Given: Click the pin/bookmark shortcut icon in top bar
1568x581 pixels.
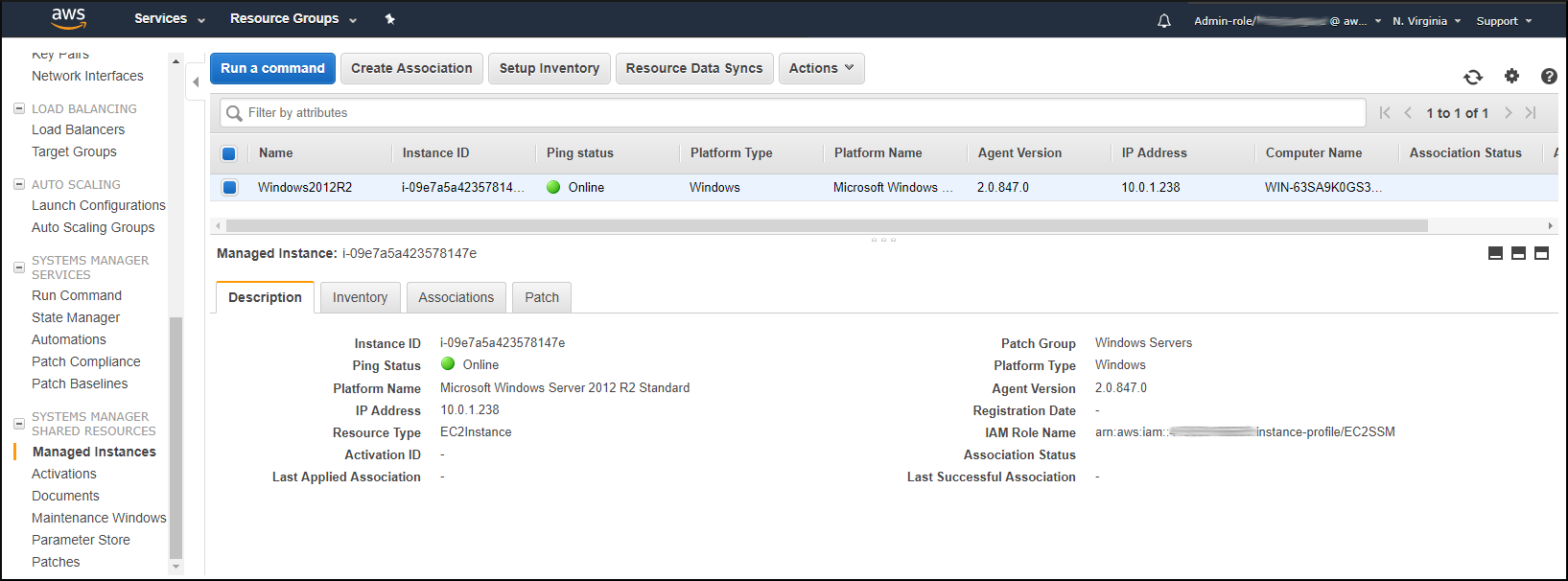Looking at the screenshot, I should (389, 19).
